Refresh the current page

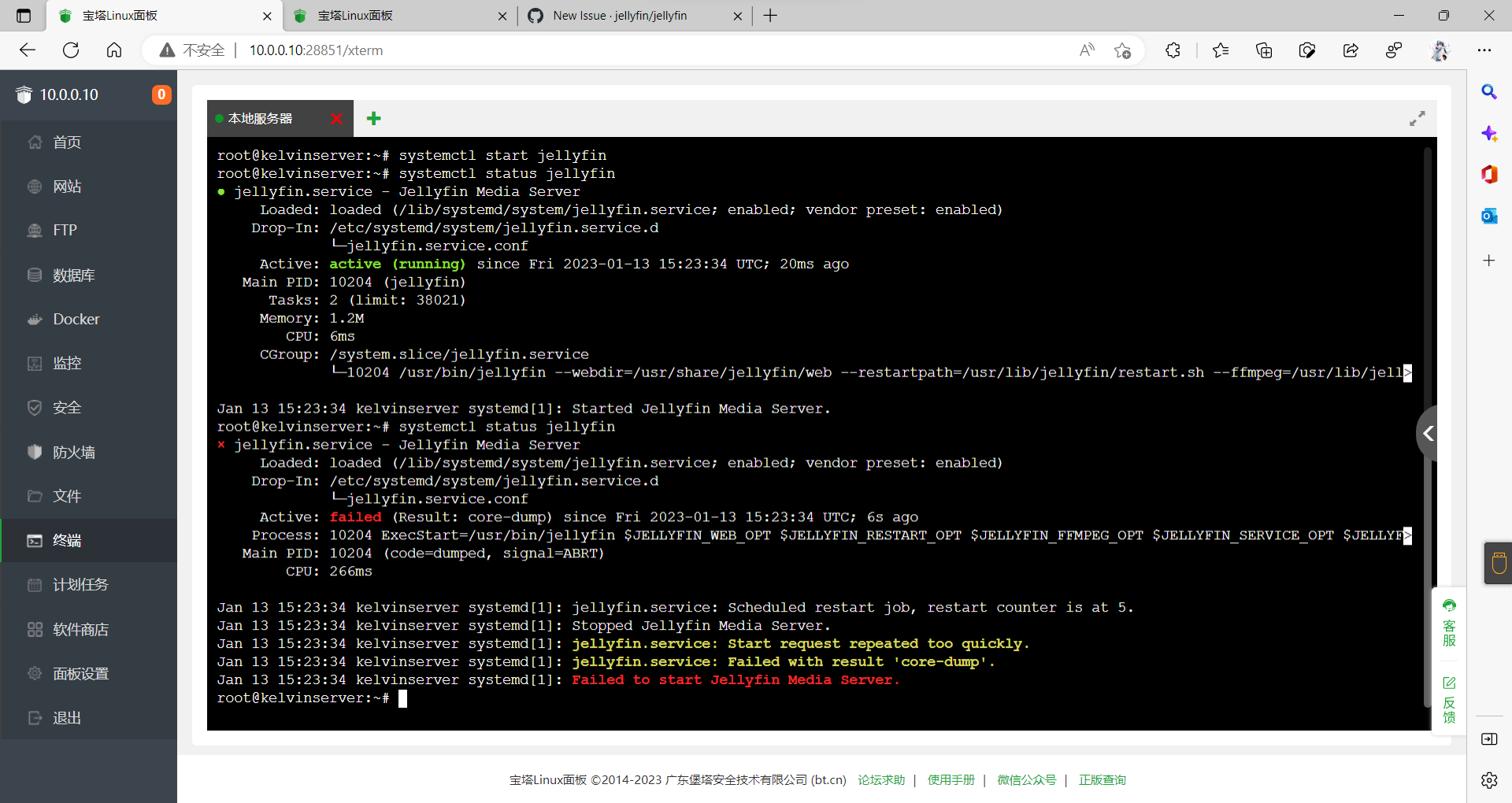coord(71,50)
